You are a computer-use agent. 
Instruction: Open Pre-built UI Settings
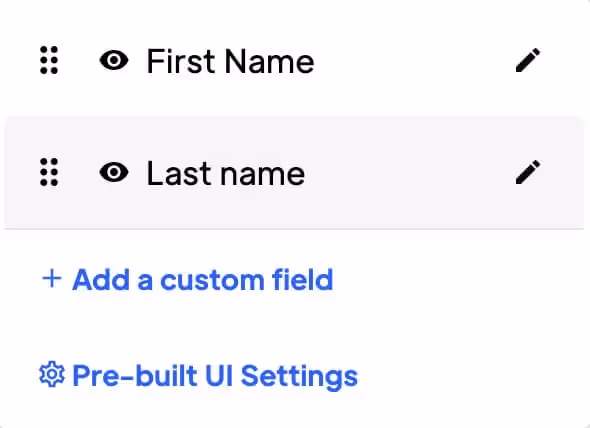(x=198, y=376)
